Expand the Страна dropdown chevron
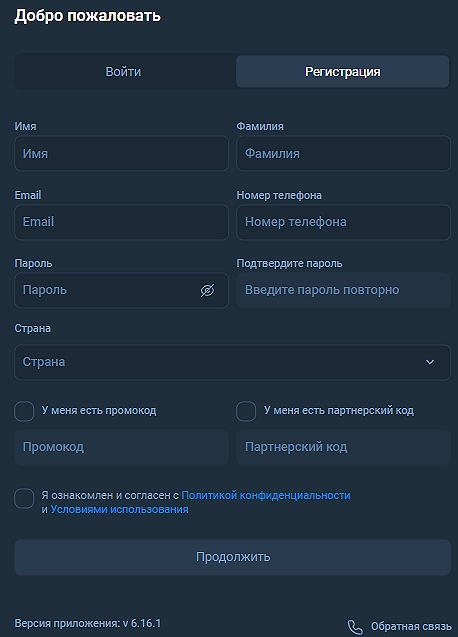 coord(430,362)
